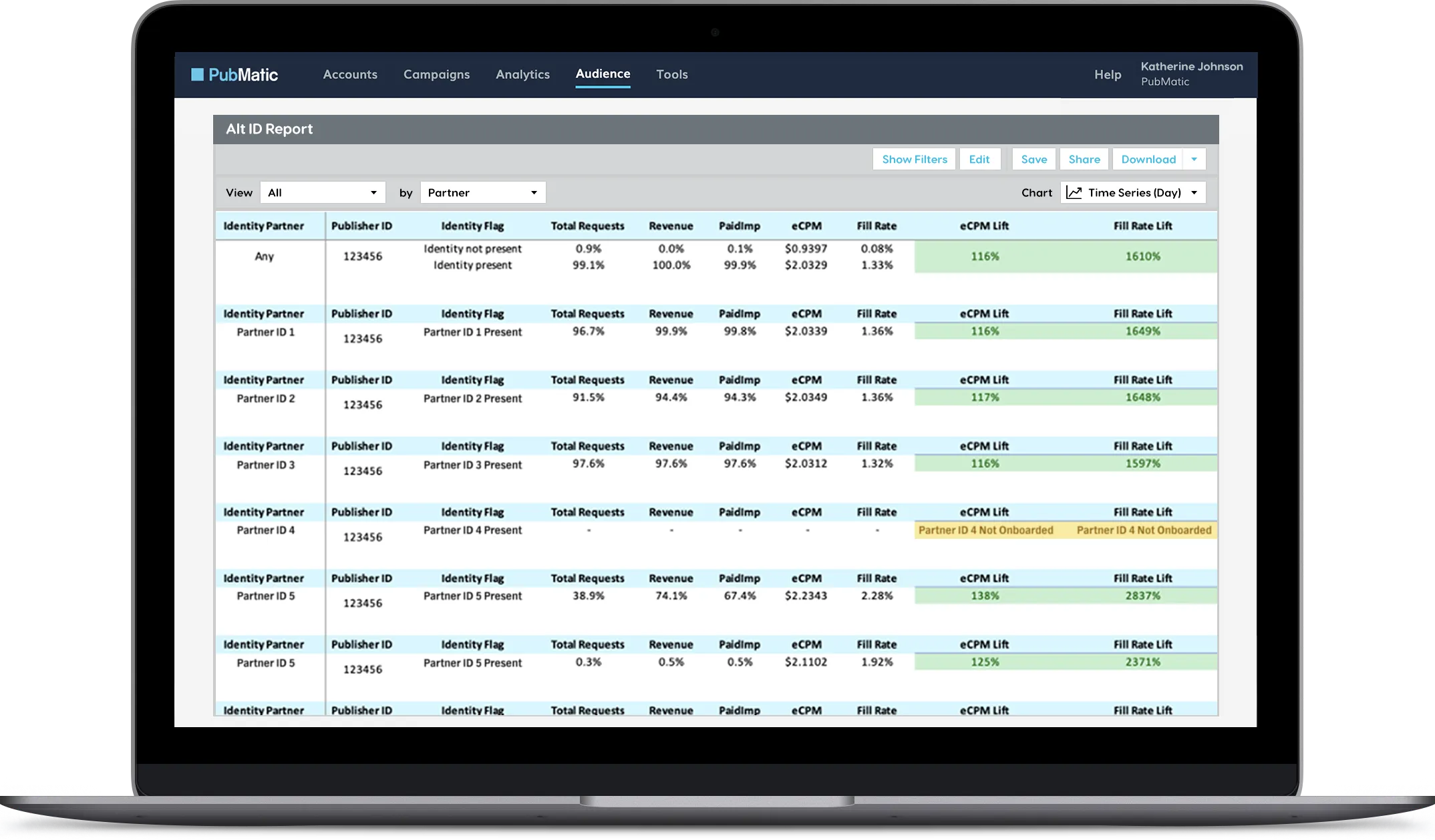Viewport: 1435px width, 840px height.
Task: Select the Audience tab
Action: 603,73
